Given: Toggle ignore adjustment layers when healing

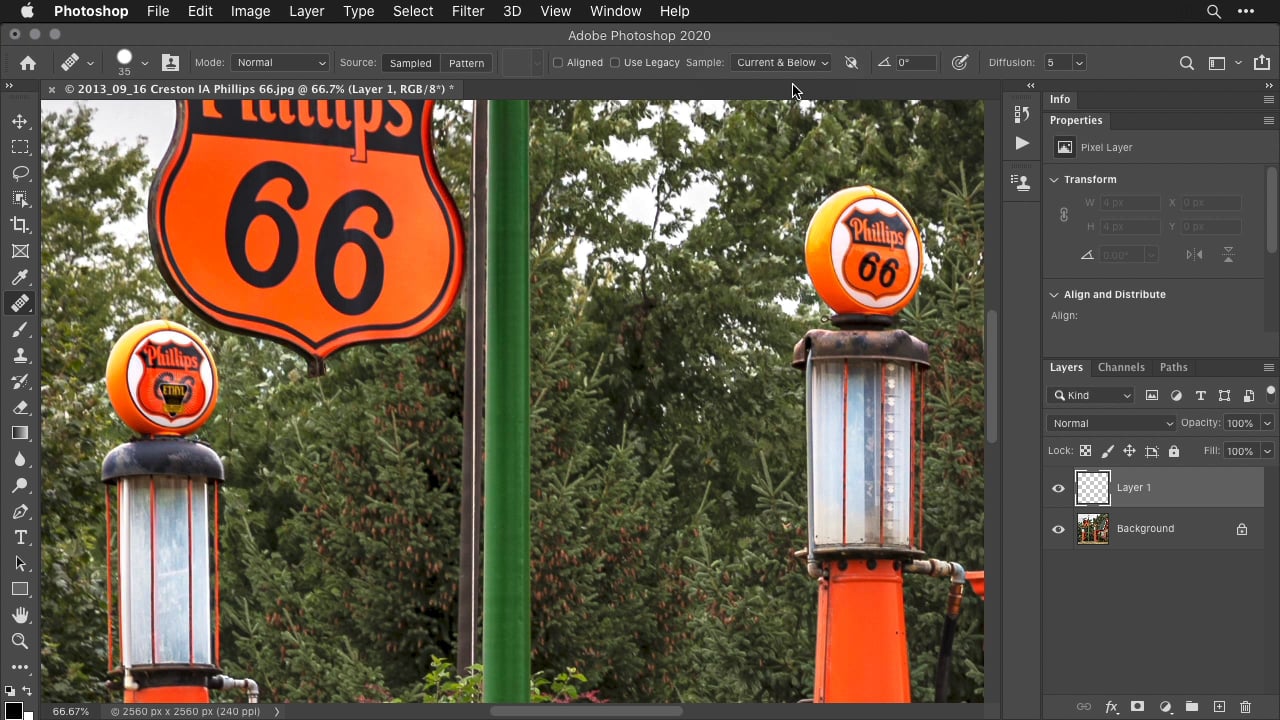Looking at the screenshot, I should 851,62.
